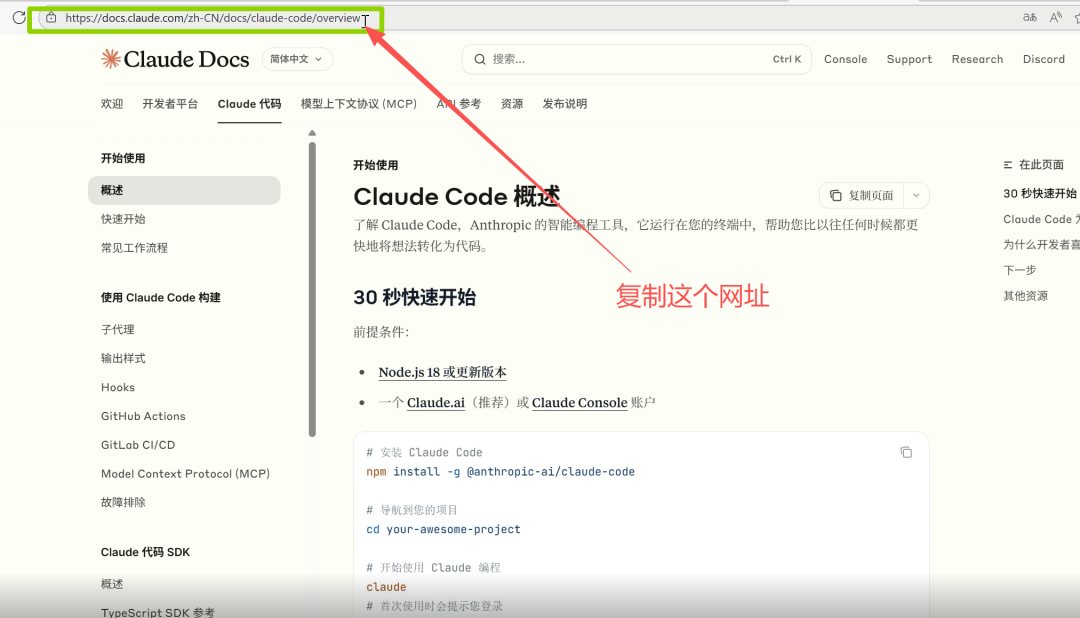Jump to 下一步 in page outline
The height and width of the screenshot is (618, 1080).
1020,270
